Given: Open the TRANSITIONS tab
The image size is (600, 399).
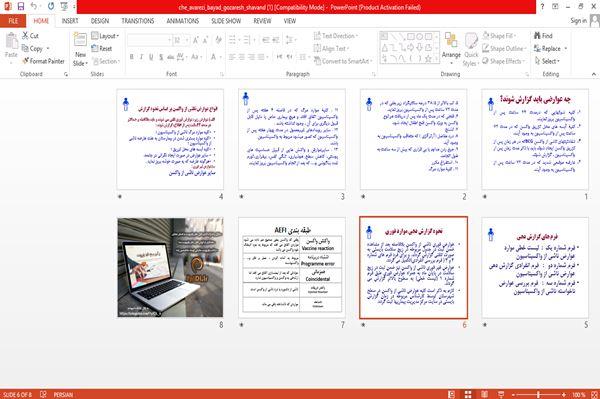Looking at the screenshot, I should tap(138, 21).
